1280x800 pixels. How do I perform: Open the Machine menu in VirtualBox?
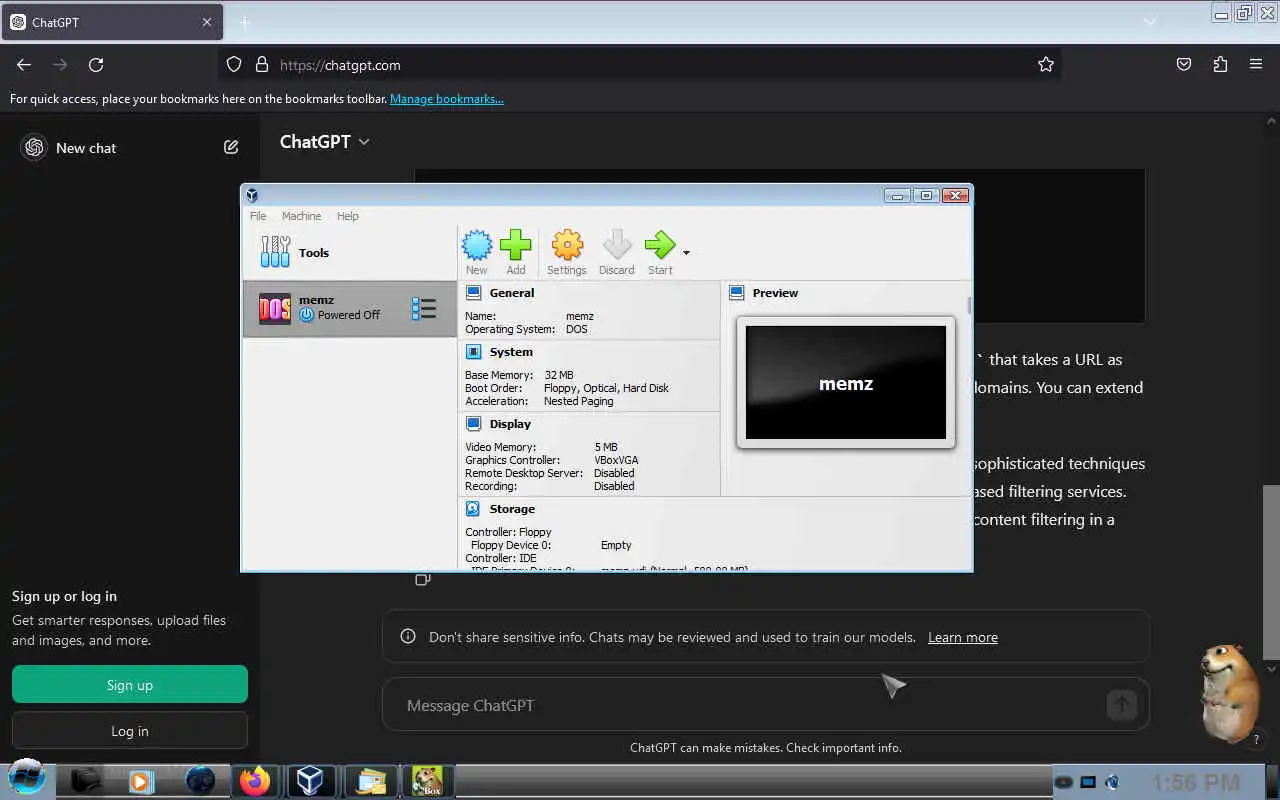click(x=301, y=216)
